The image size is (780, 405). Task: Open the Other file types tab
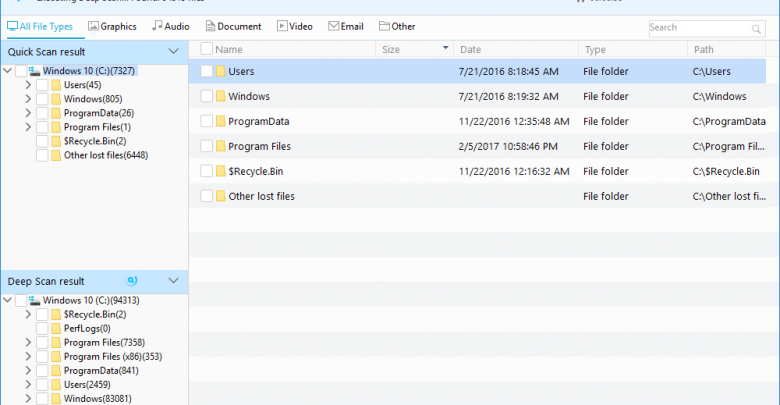tap(397, 26)
